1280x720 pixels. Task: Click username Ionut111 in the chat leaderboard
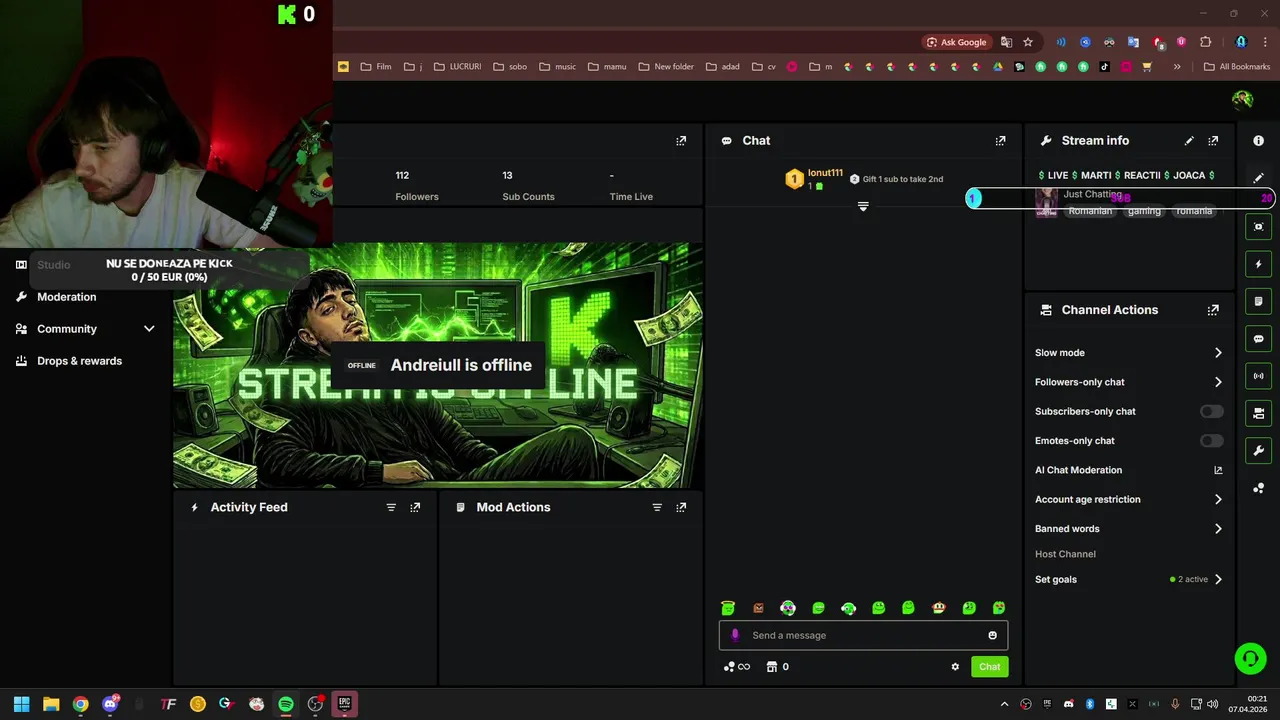click(x=825, y=173)
